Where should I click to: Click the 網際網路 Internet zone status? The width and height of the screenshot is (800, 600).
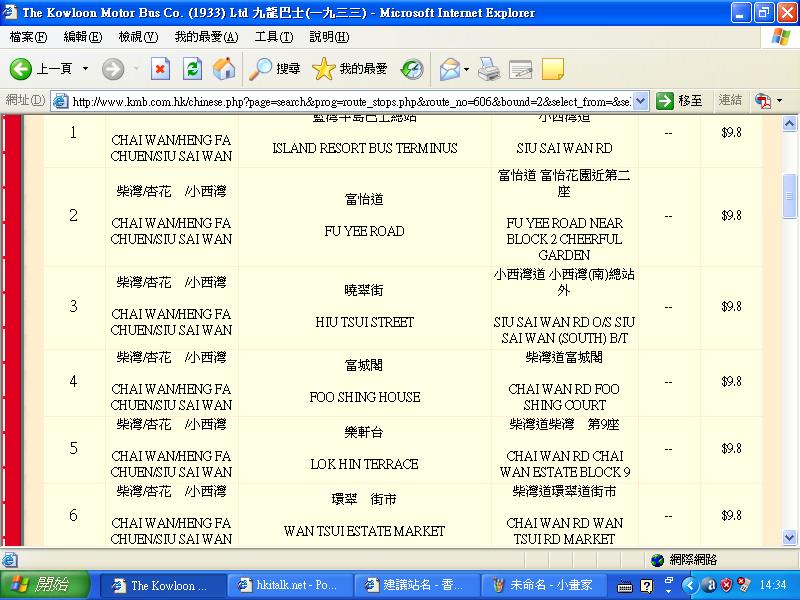click(684, 560)
